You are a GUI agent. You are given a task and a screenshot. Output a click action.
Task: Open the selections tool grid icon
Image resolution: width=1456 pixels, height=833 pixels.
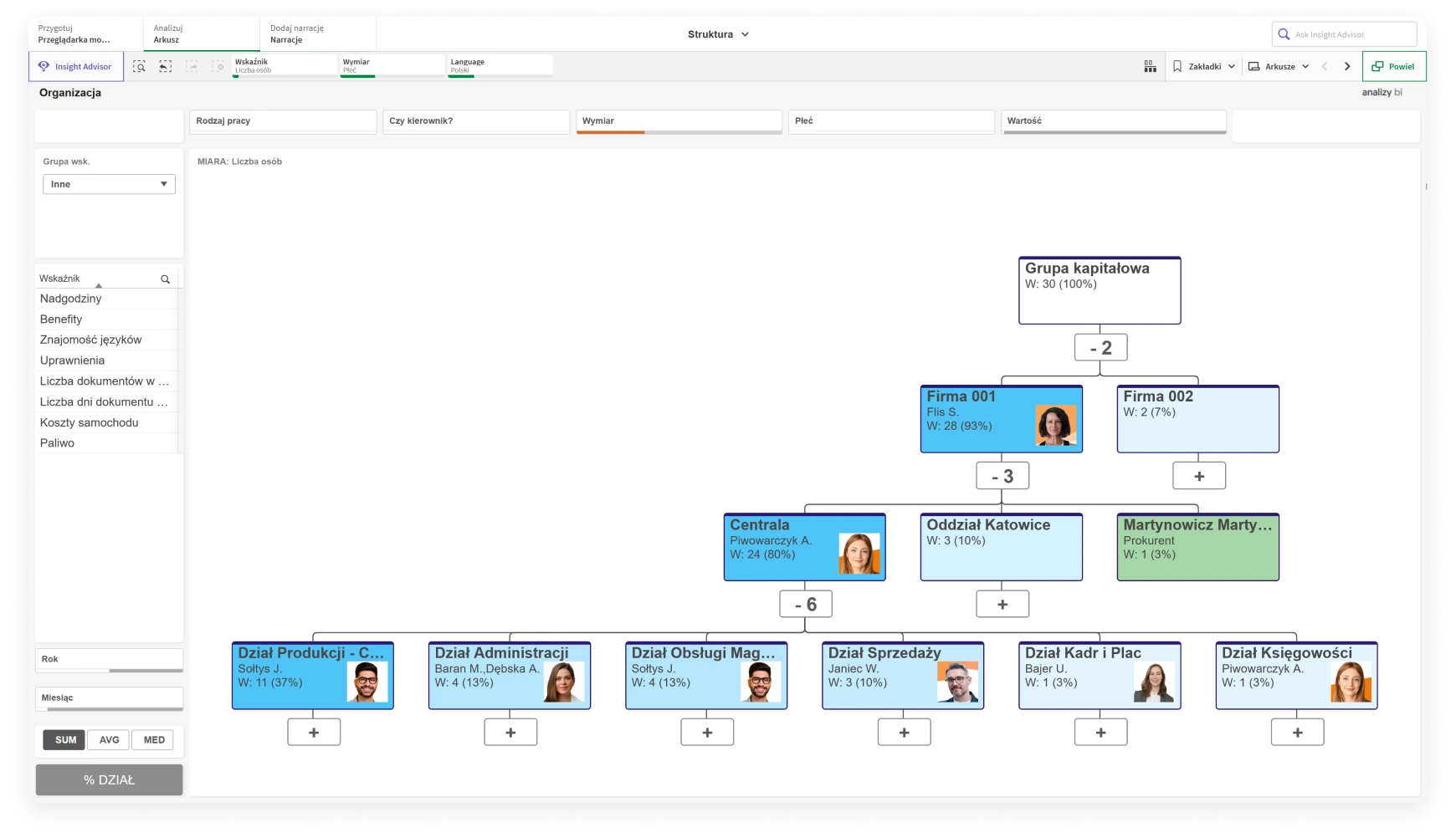pyautogui.click(x=1150, y=66)
